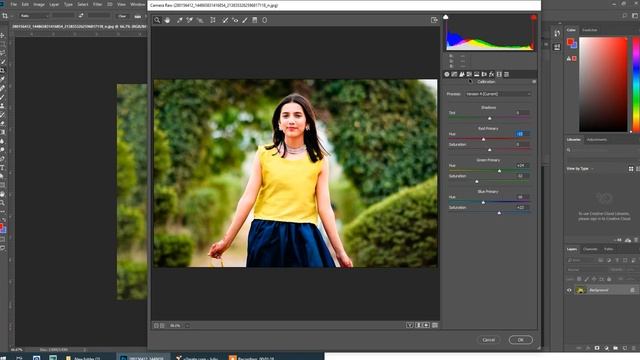640x360 pixels.
Task: Click the Shadows Tint slider handle
Action: 490,118
